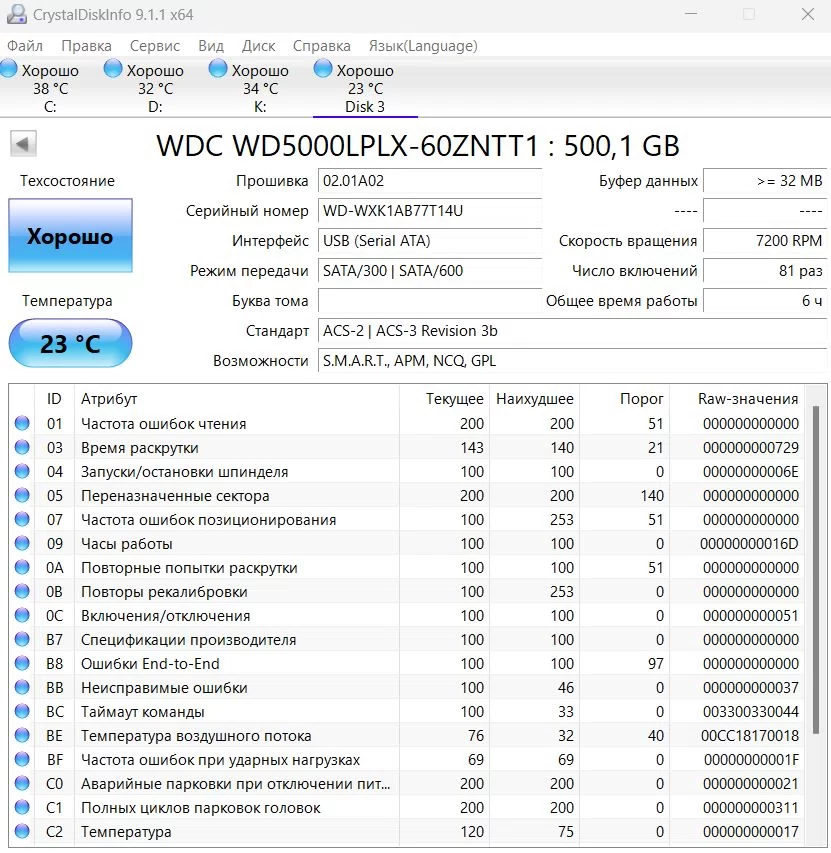
Task: Open the Вид menu
Action: pyautogui.click(x=211, y=46)
